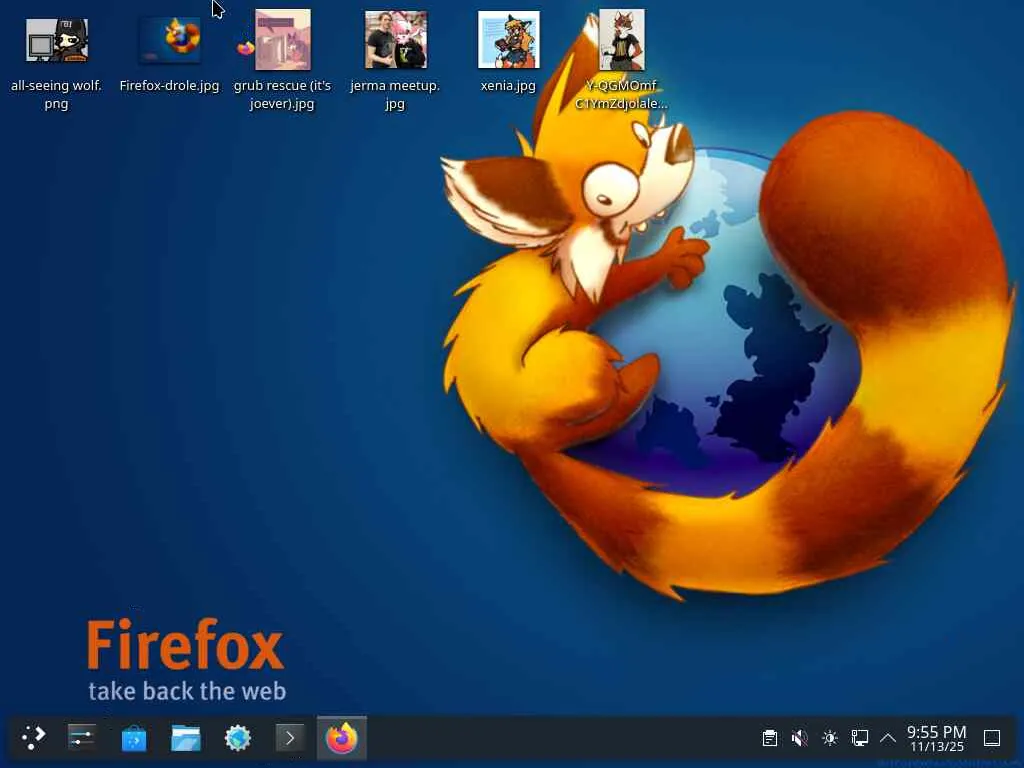Open System Settings from the taskbar
The width and height of the screenshot is (1024, 768).
[82, 738]
